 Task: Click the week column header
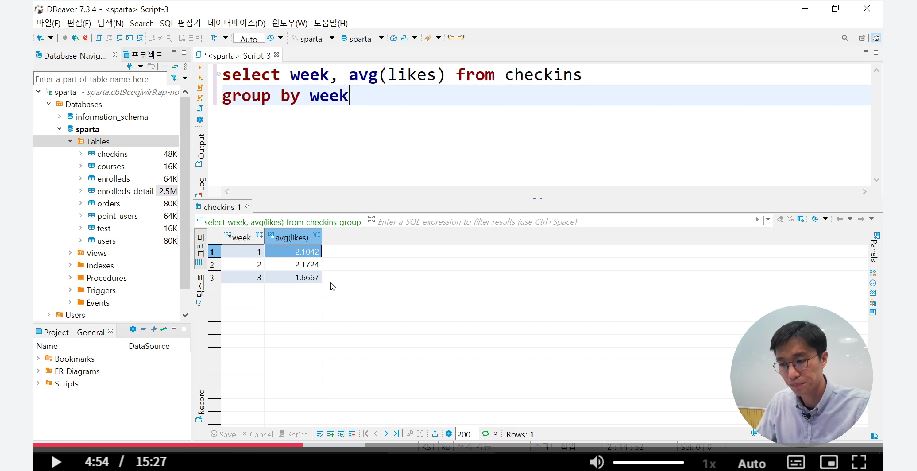click(x=240, y=237)
